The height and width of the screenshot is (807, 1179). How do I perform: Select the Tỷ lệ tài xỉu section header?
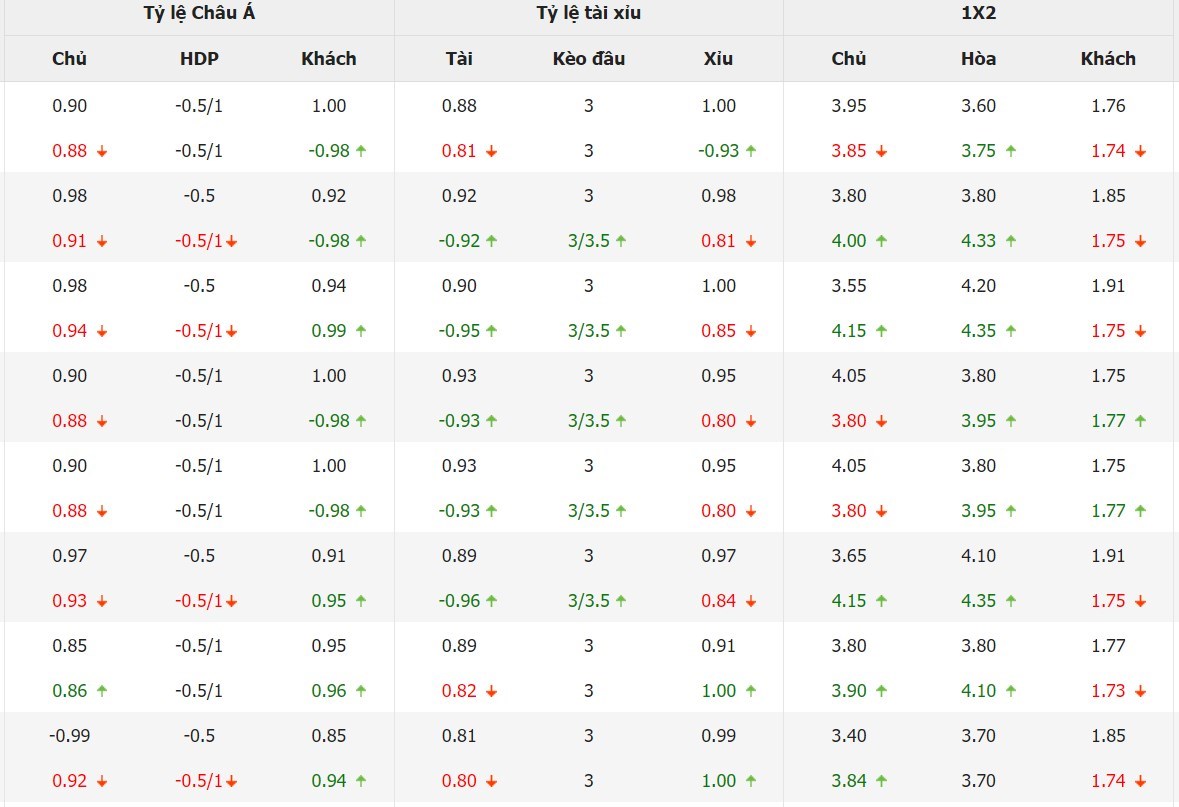(589, 13)
